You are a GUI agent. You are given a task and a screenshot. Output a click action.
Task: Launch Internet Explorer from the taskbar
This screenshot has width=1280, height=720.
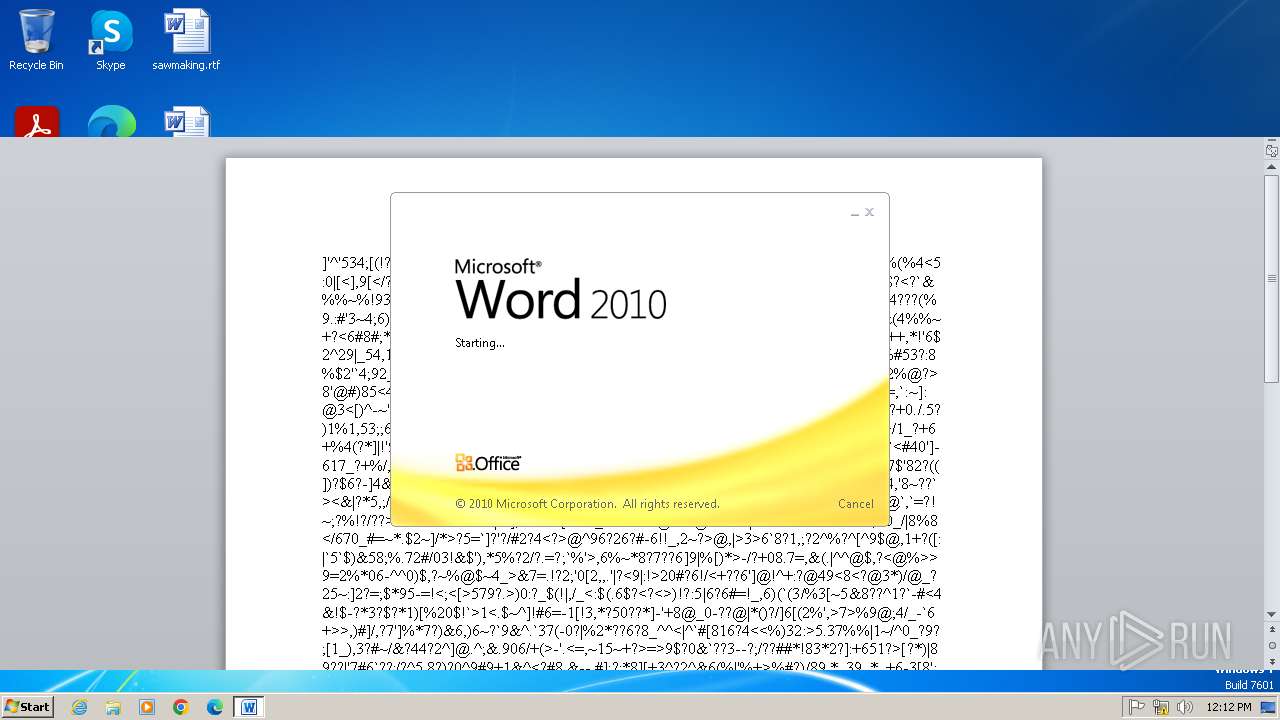[x=79, y=707]
